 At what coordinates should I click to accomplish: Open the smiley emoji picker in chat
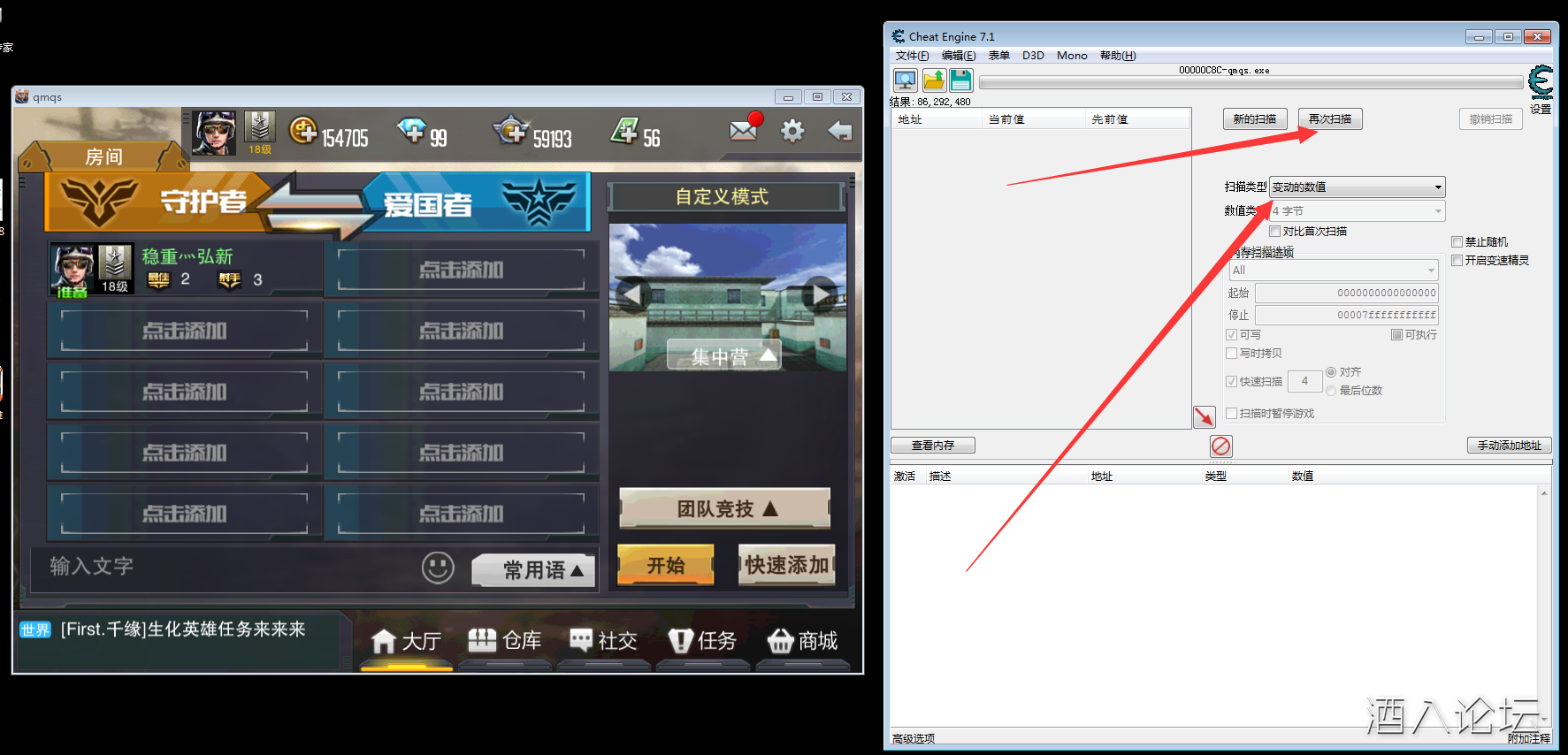438,568
